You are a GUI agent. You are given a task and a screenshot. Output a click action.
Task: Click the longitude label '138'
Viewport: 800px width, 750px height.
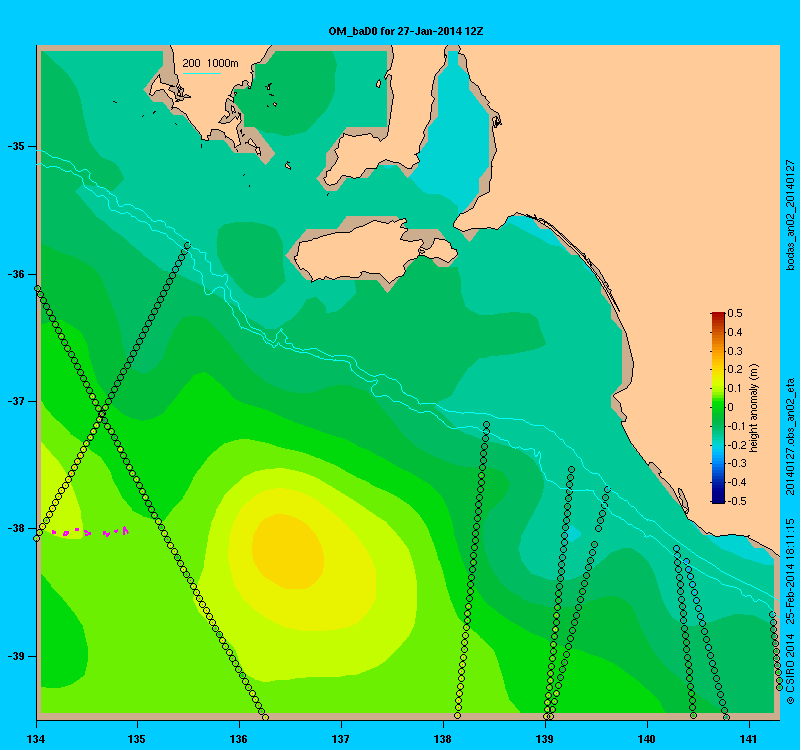(x=443, y=739)
